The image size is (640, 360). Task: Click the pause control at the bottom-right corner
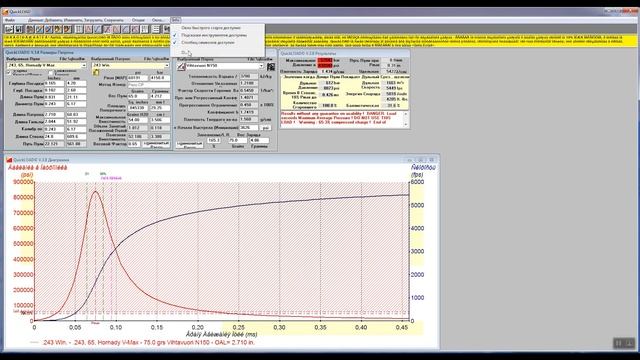coord(619,343)
